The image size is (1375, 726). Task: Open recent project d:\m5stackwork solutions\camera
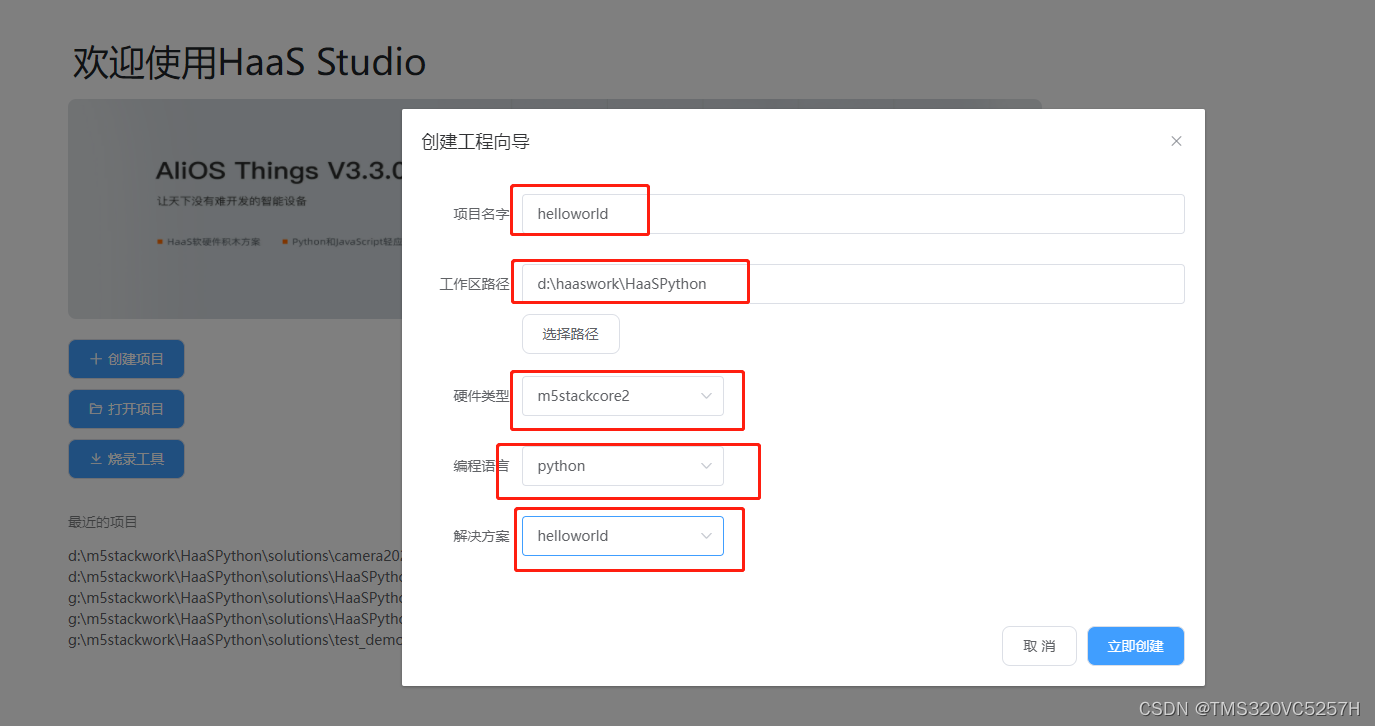click(x=235, y=555)
